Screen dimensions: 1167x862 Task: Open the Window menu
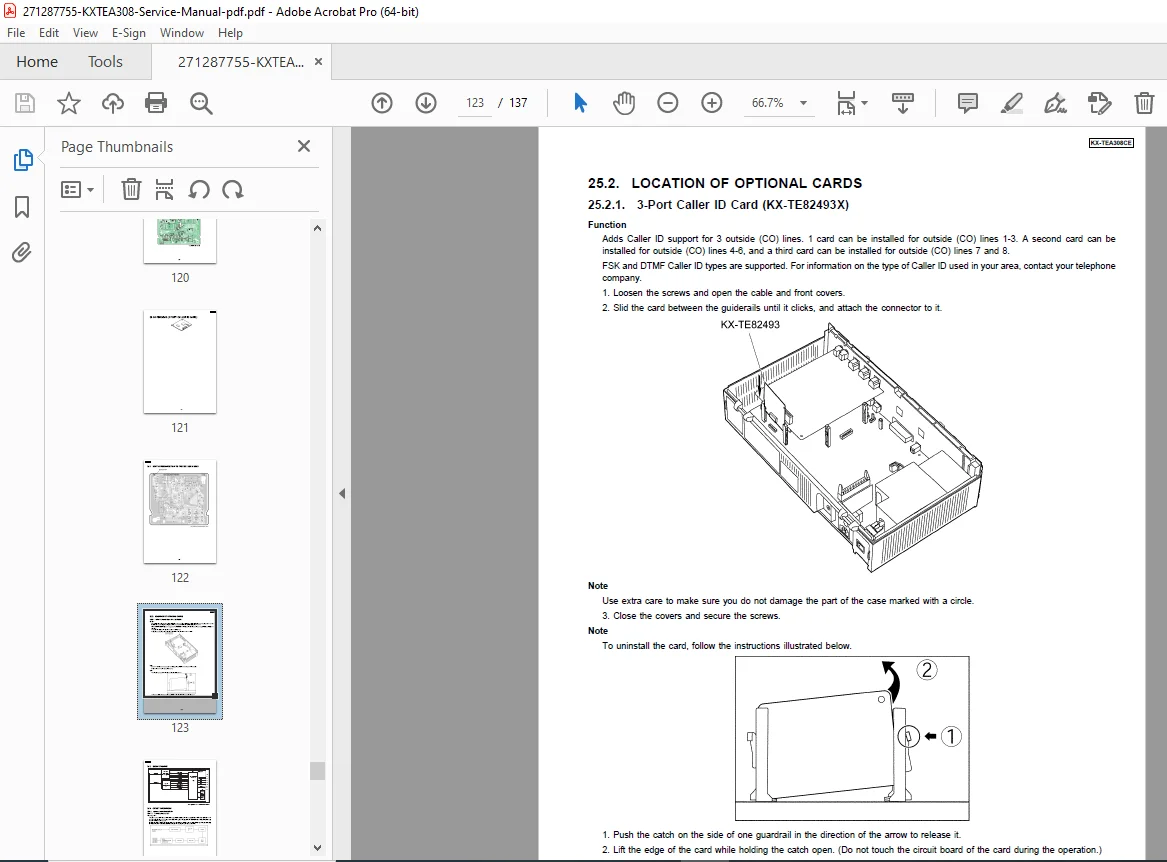point(182,33)
